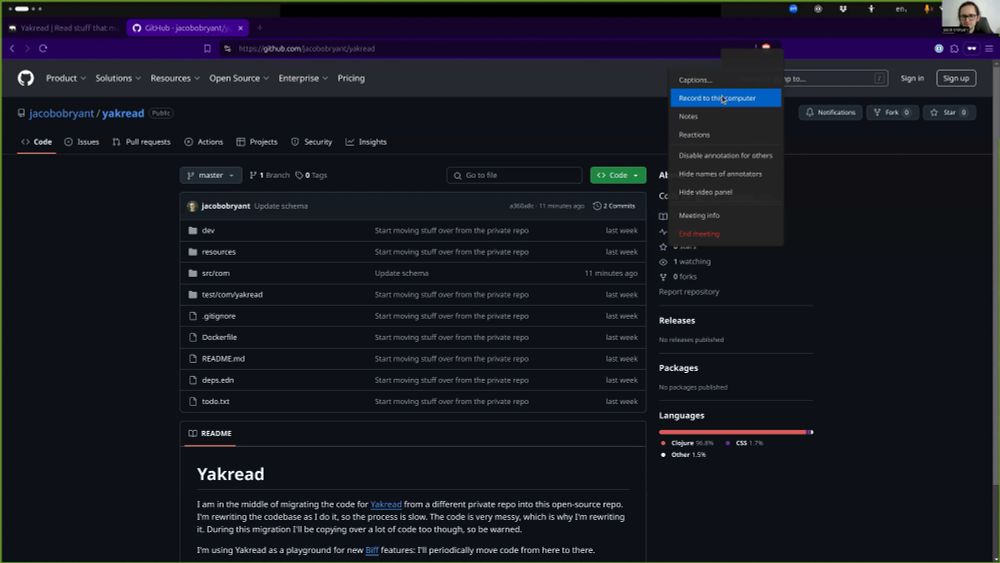The height and width of the screenshot is (563, 1000).
Task: Click the Sign up button
Action: pos(956,78)
